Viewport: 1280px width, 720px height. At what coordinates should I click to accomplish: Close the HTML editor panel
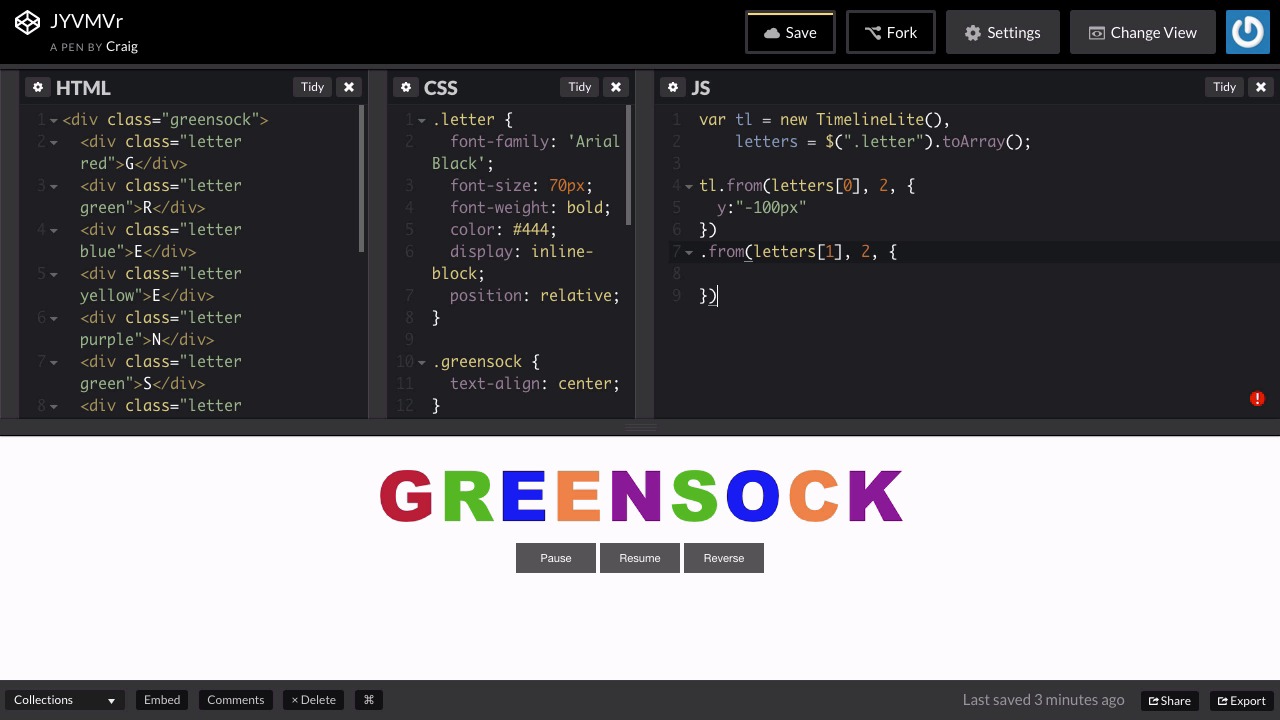click(x=349, y=87)
